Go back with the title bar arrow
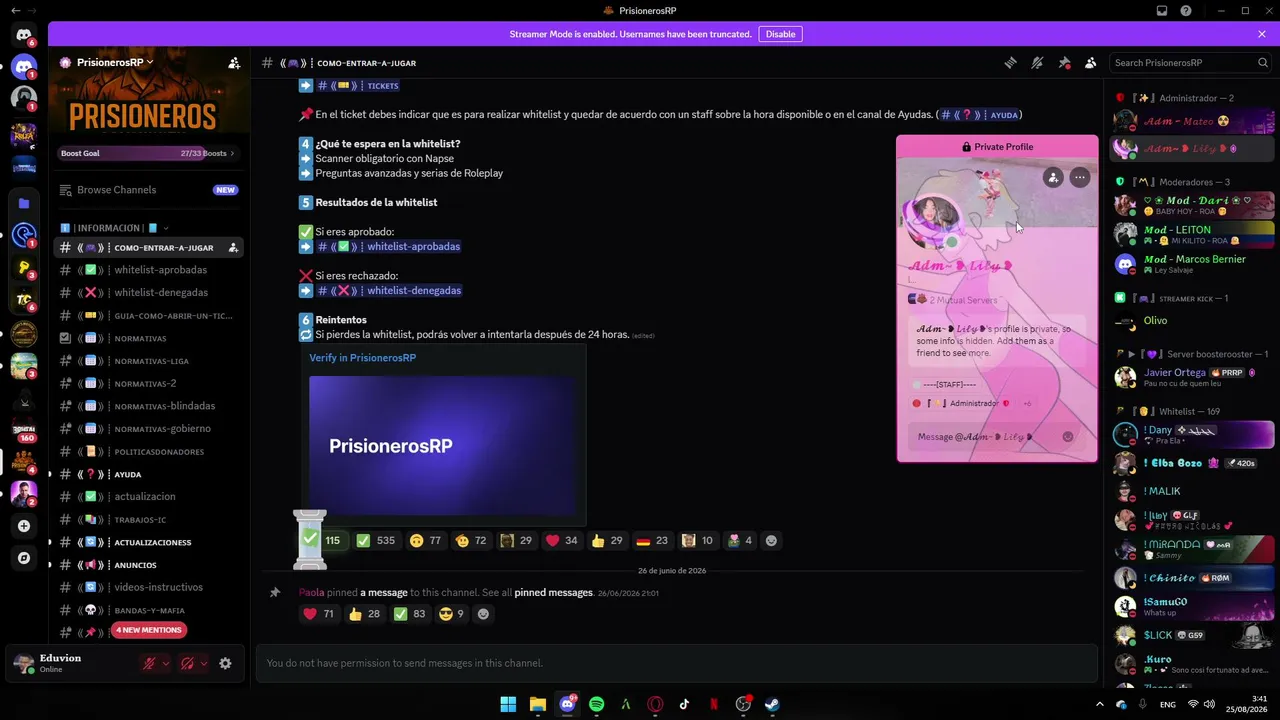1280x720 pixels. pos(15,11)
